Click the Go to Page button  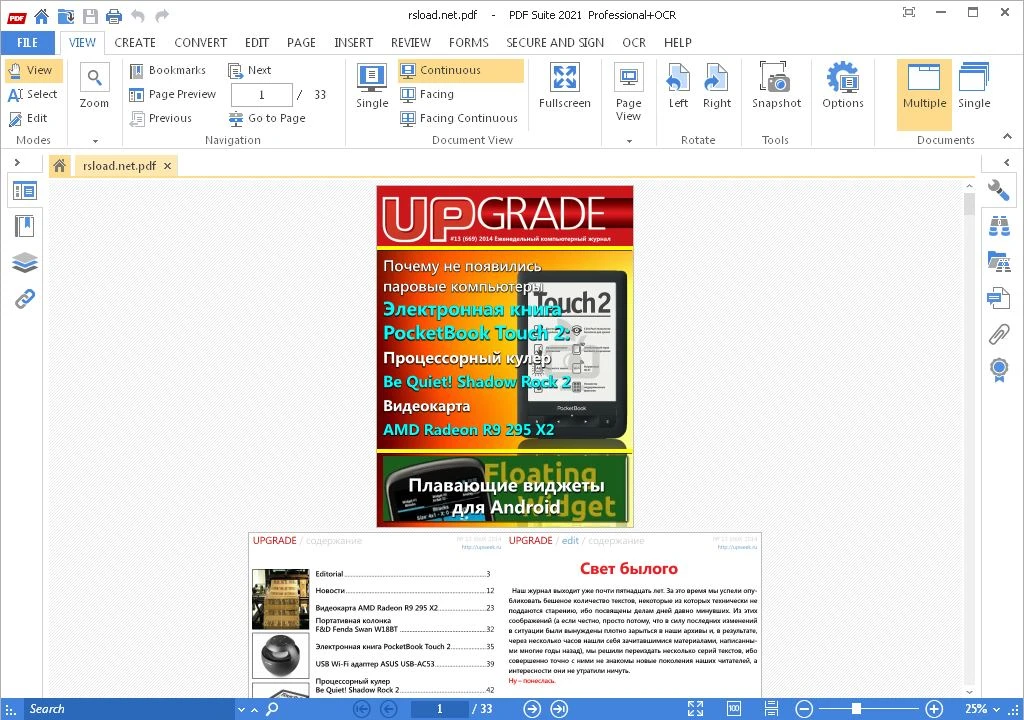pos(267,118)
